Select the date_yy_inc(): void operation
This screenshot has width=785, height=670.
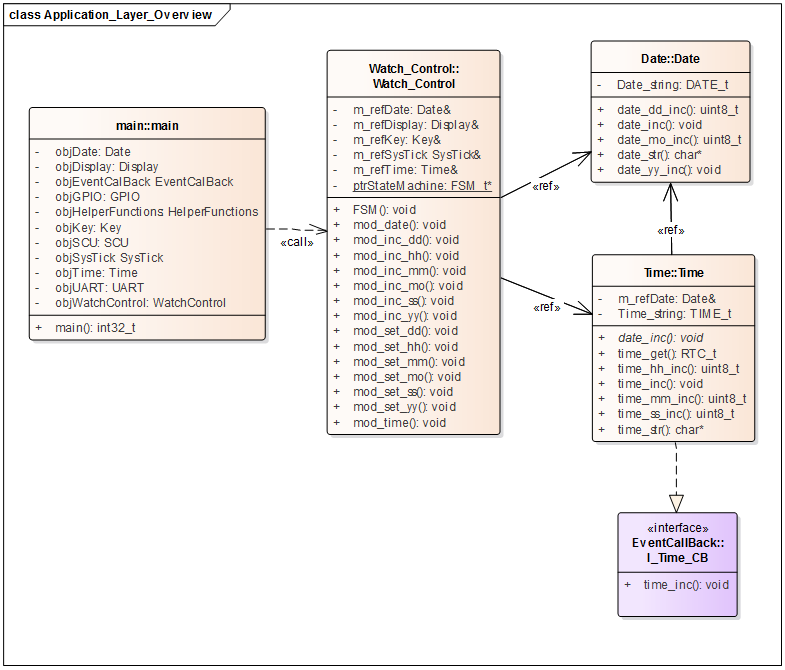click(669, 170)
